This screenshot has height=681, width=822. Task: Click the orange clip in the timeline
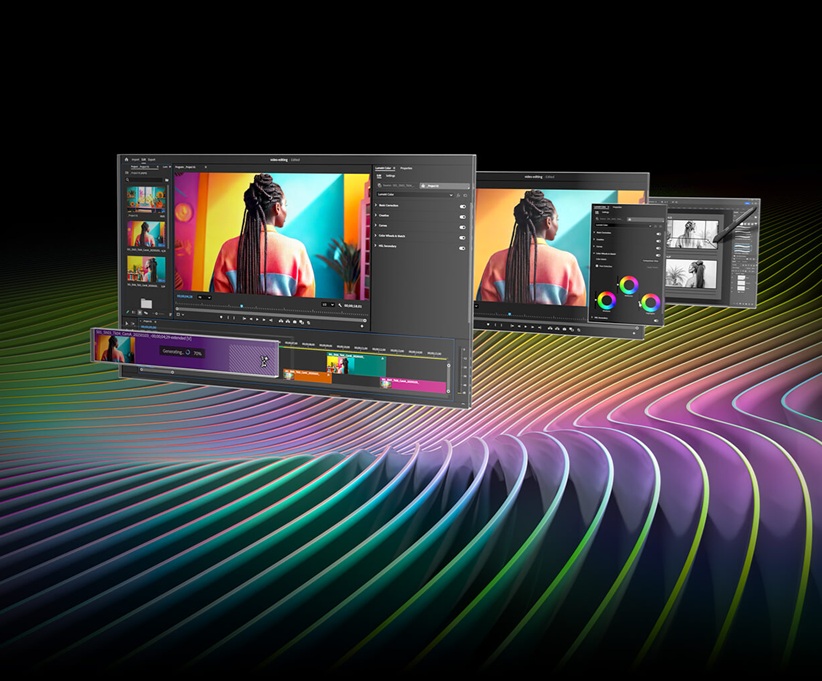tap(309, 377)
